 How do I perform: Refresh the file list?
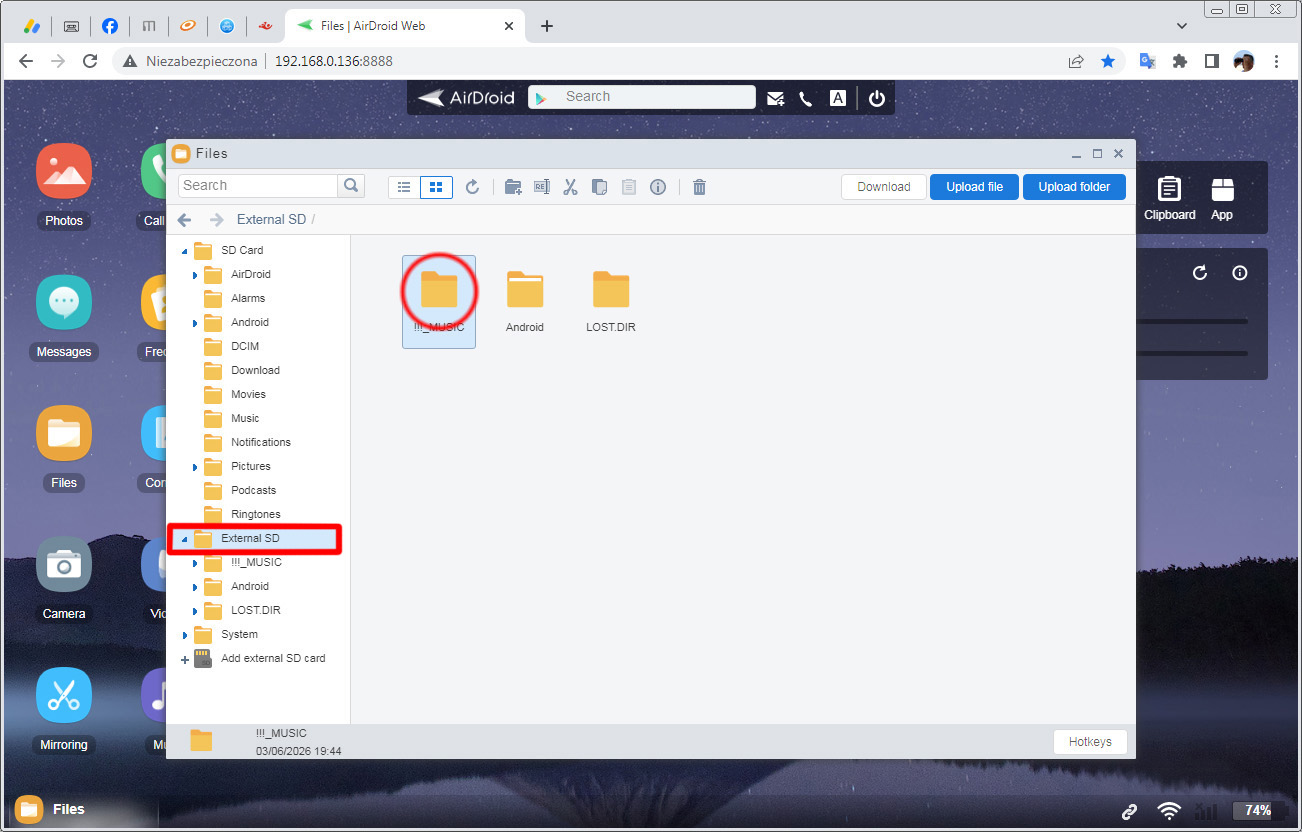pyautogui.click(x=473, y=187)
